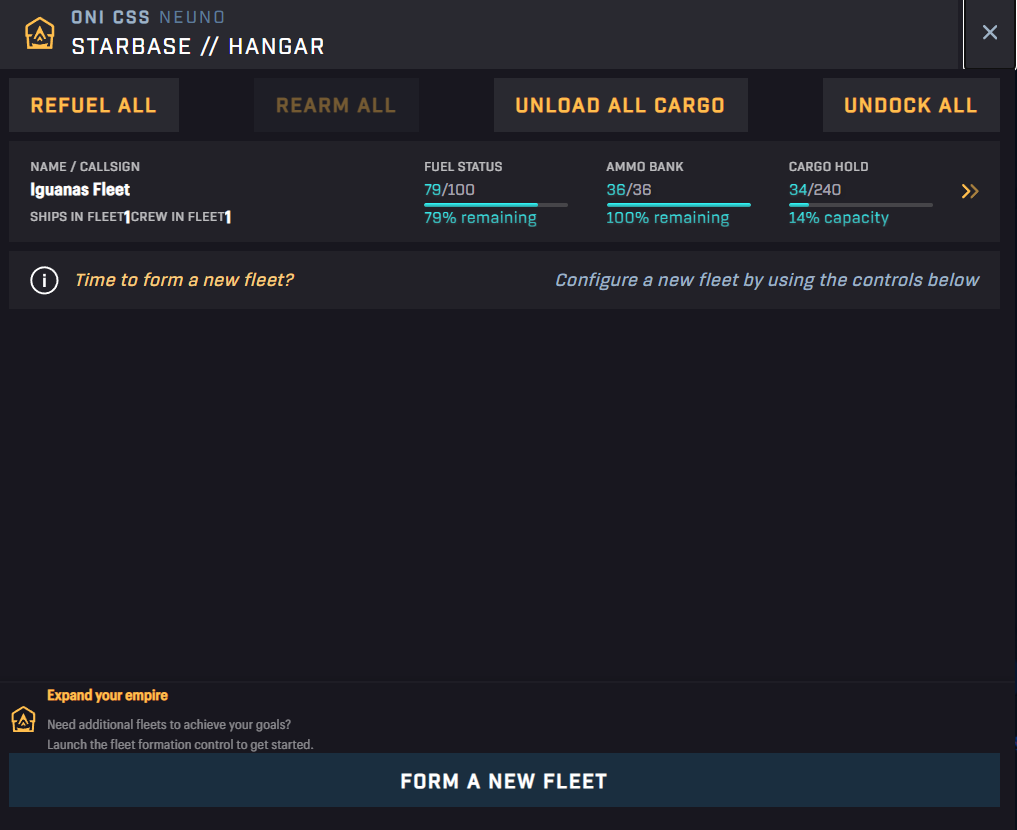Click '14% capacity' cargo label
Viewport: 1017px width, 830px height.
(839, 218)
